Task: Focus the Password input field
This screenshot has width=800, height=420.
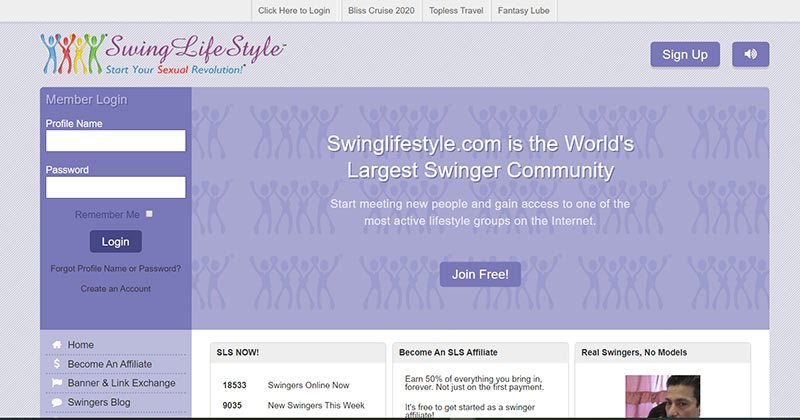Action: point(116,187)
